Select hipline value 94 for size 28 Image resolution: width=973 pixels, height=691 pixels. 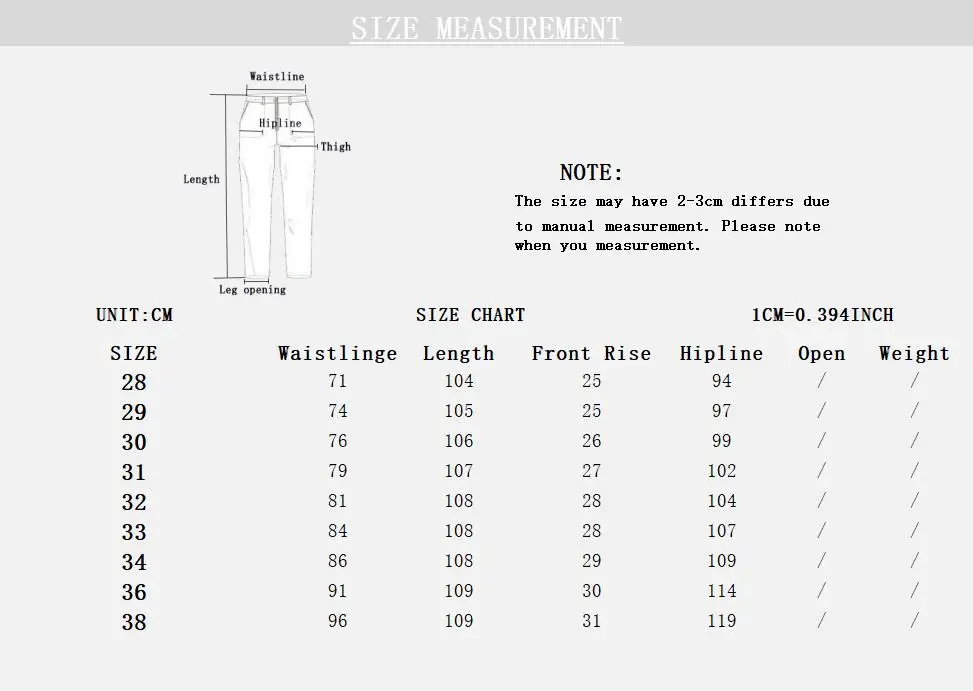[721, 381]
